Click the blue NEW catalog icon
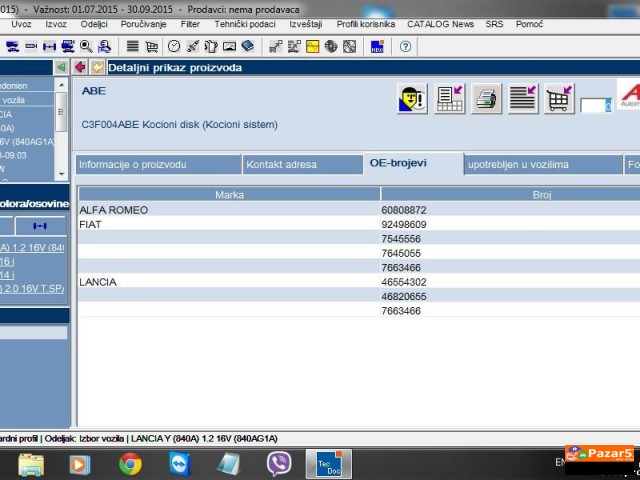The image size is (640, 480). (x=377, y=47)
